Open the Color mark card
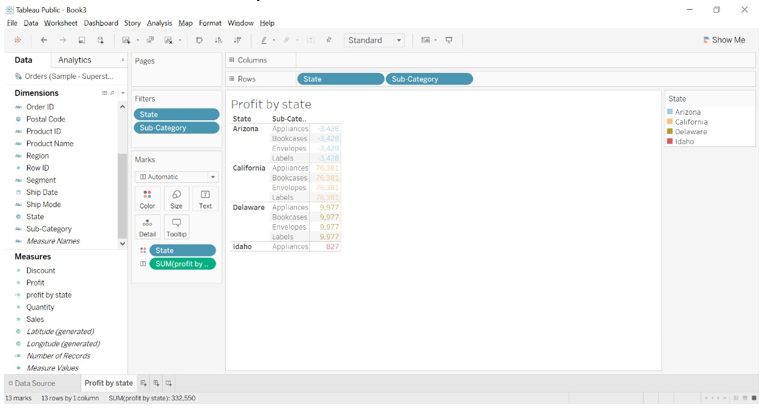The height and width of the screenshot is (409, 762). click(147, 199)
